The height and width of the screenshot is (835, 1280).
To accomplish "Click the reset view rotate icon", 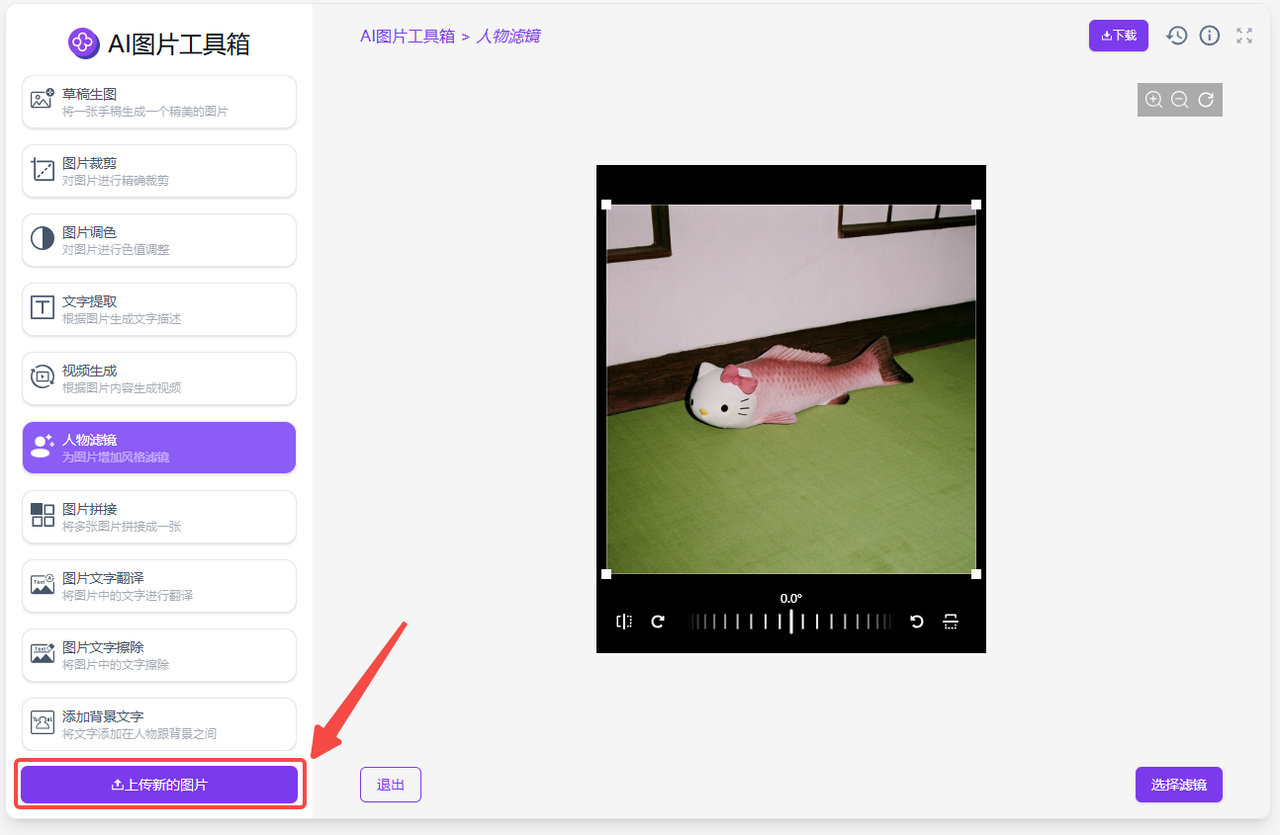I will pyautogui.click(x=1206, y=99).
